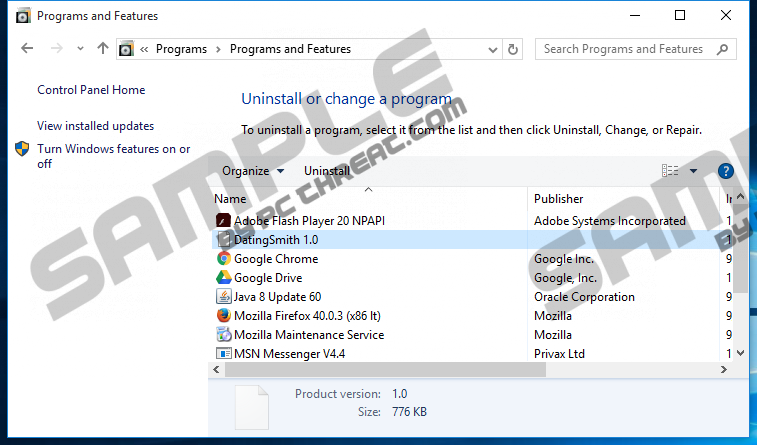The height and width of the screenshot is (445, 757).
Task: Click Adobe Systems Incorporated publisher cell
Action: (x=610, y=221)
